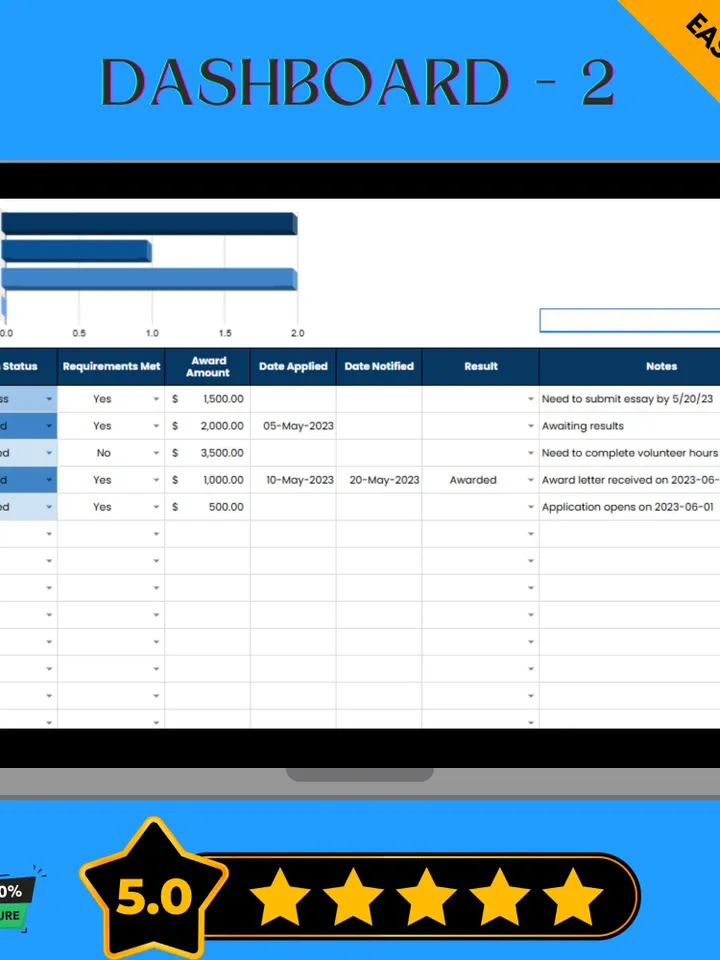Select the 20-May-2023 date notified cell
The height and width of the screenshot is (960, 720).
379,480
